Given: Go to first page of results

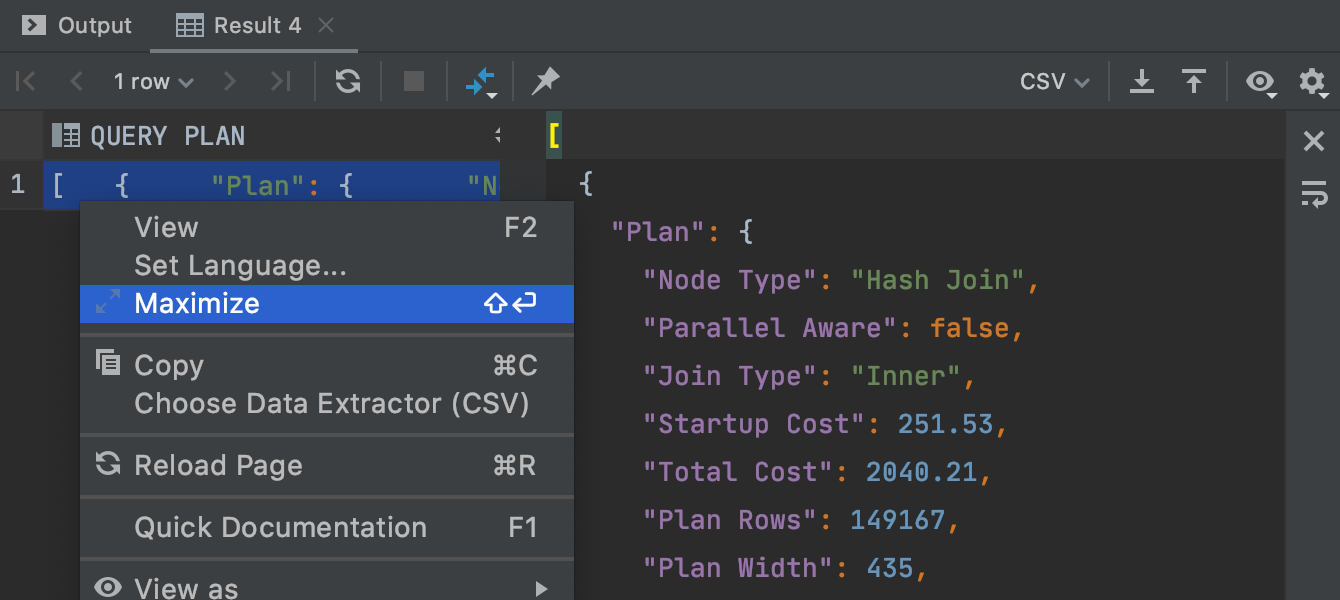Looking at the screenshot, I should (x=26, y=81).
